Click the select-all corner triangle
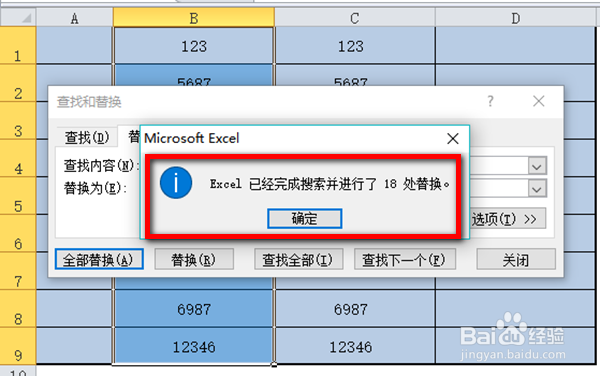The height and width of the screenshot is (376, 600). pyautogui.click(x=18, y=18)
